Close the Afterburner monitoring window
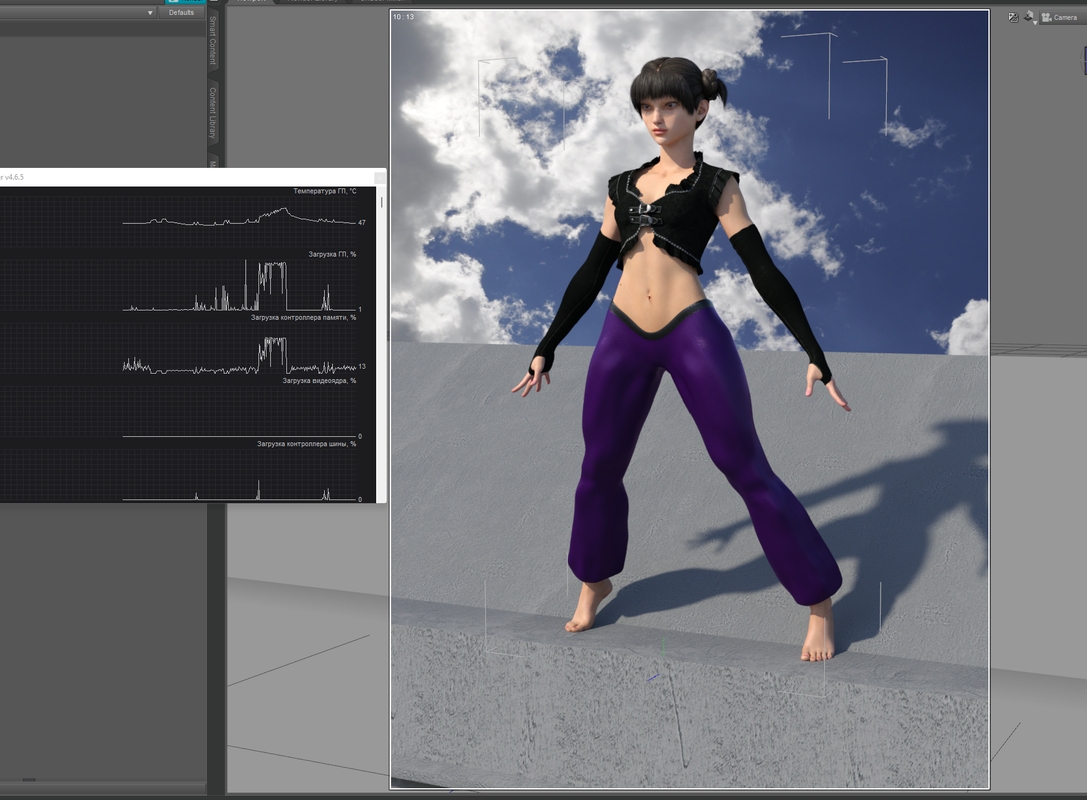This screenshot has width=1087, height=800. pos(380,177)
